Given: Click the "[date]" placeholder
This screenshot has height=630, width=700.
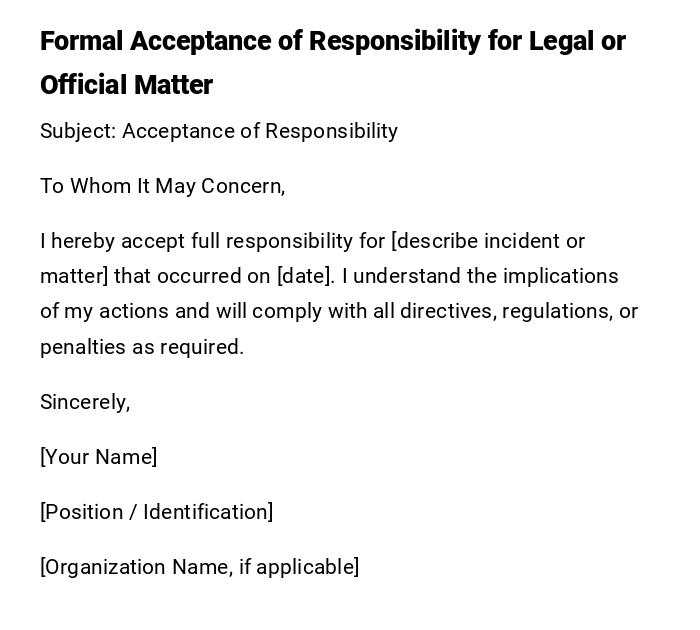Looking at the screenshot, I should pyautogui.click(x=304, y=276).
